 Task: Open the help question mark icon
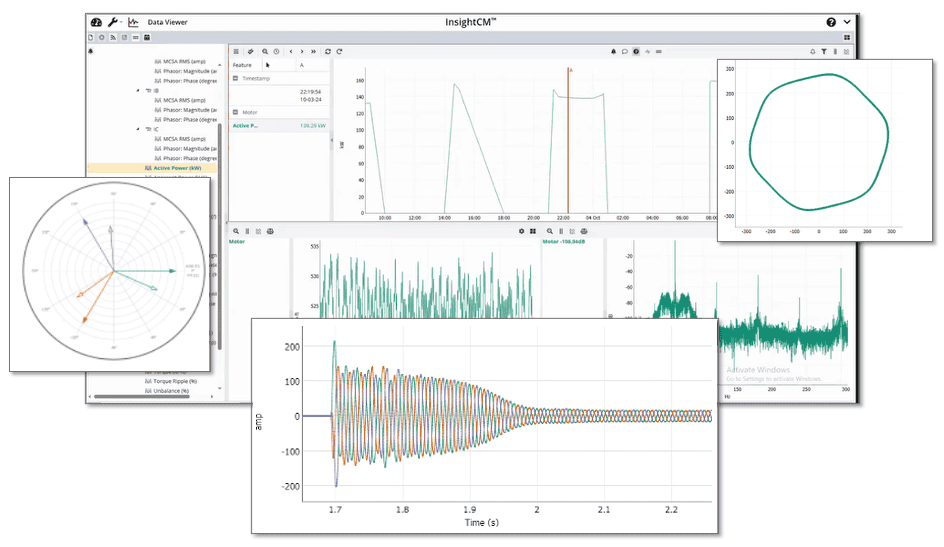(831, 22)
